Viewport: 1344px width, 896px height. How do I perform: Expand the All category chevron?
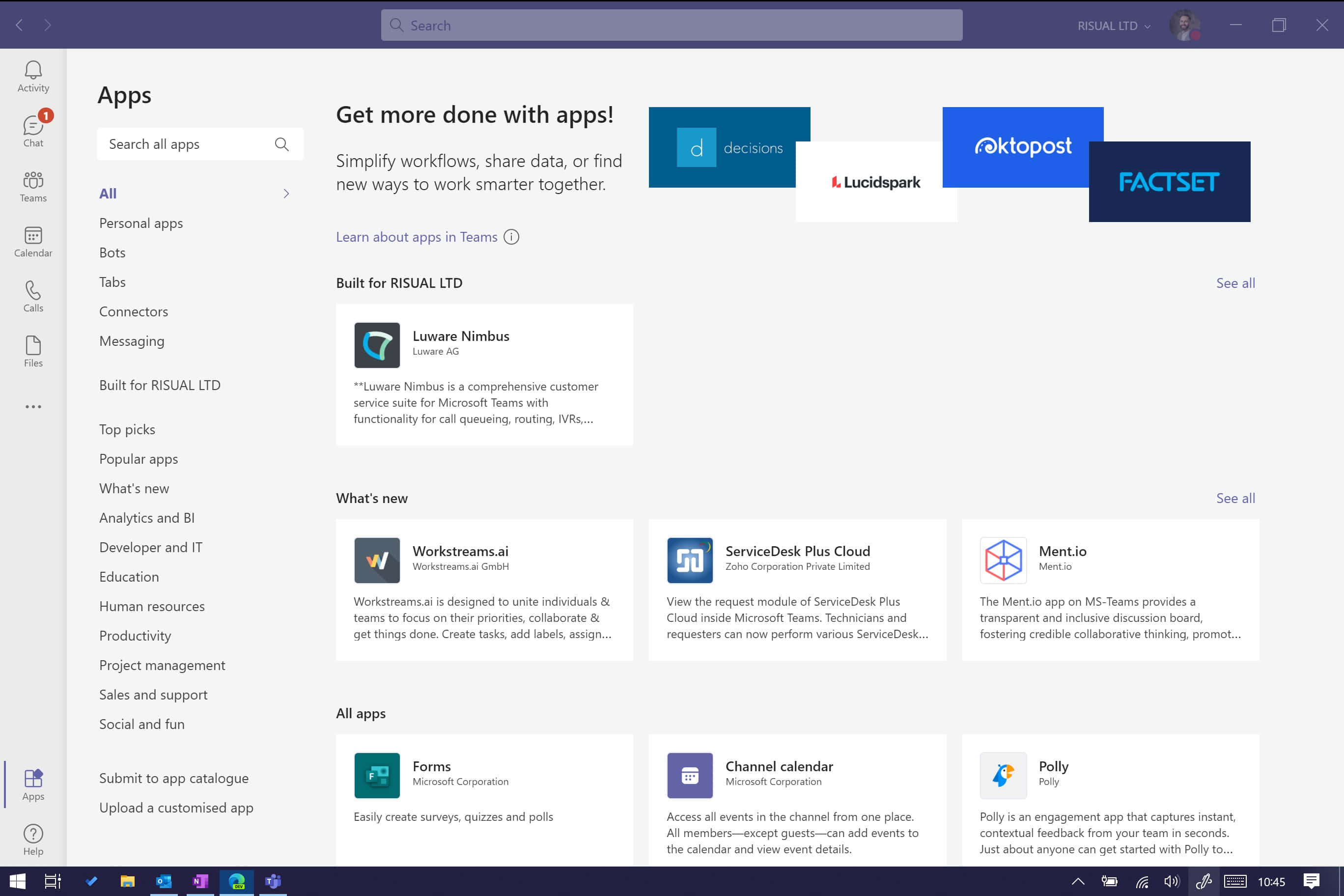[x=286, y=194]
